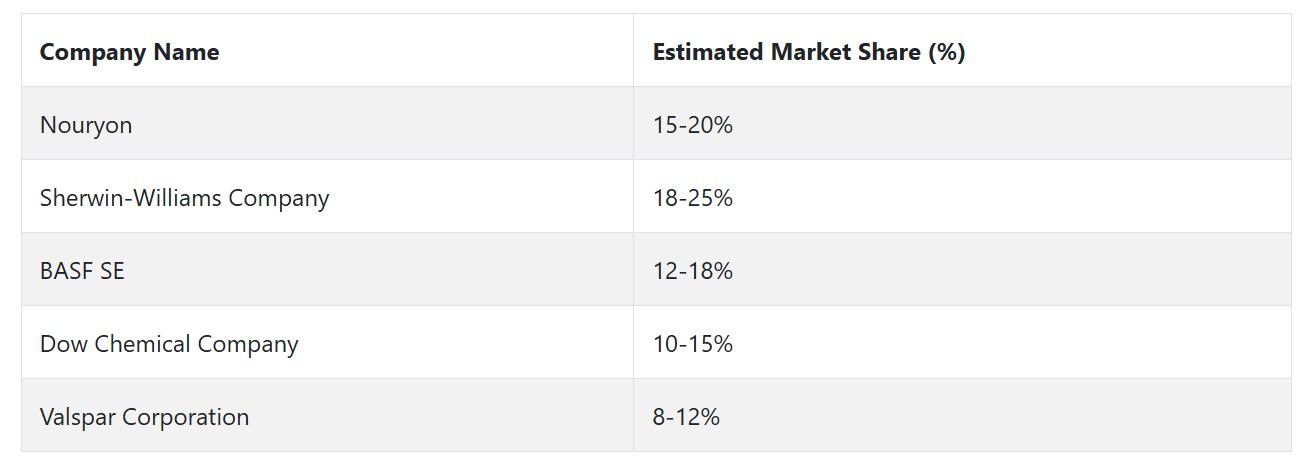Click the 15-20% market share value
This screenshot has height=460, width=1305.
coord(693,125)
